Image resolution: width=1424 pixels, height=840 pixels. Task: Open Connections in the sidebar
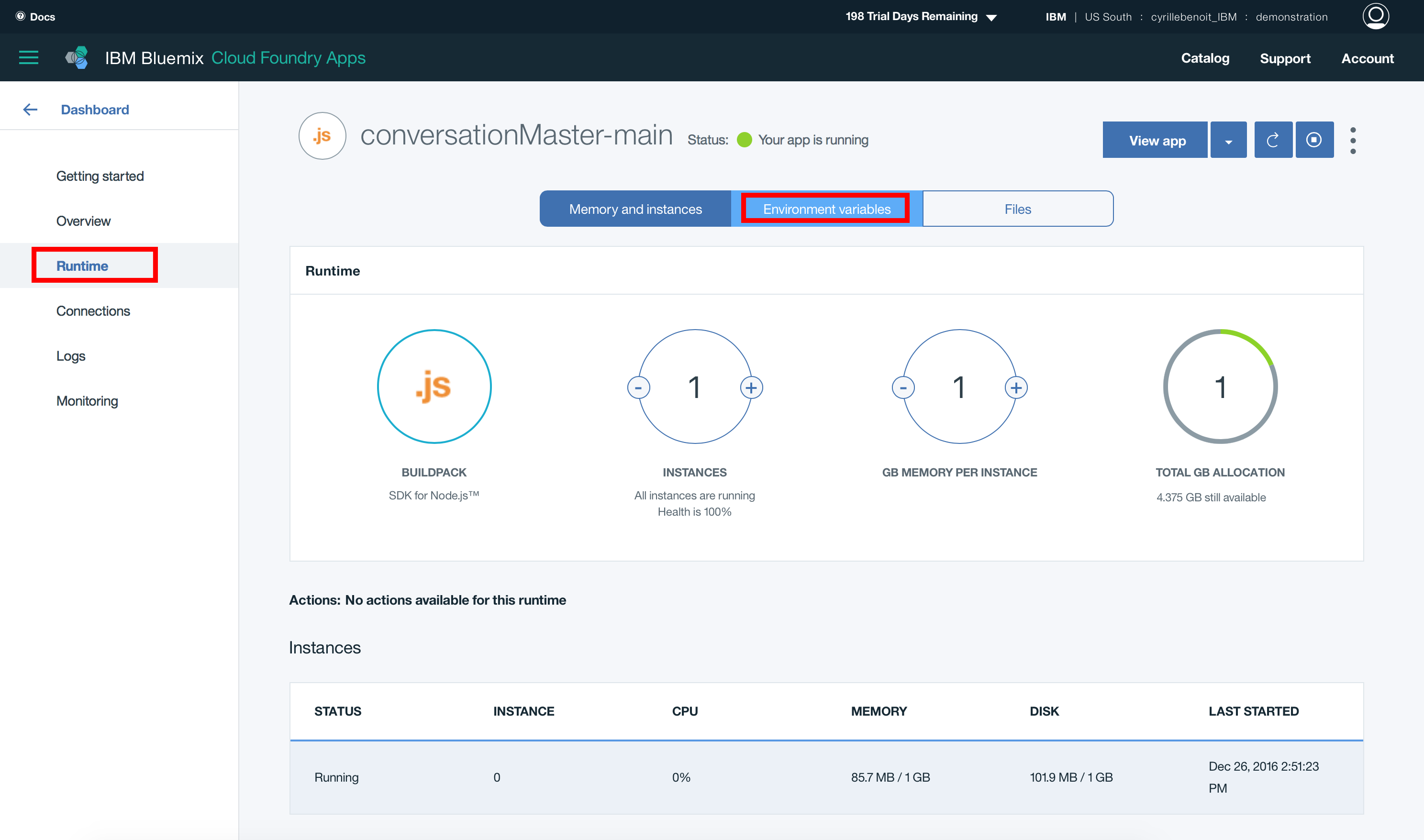click(x=93, y=311)
